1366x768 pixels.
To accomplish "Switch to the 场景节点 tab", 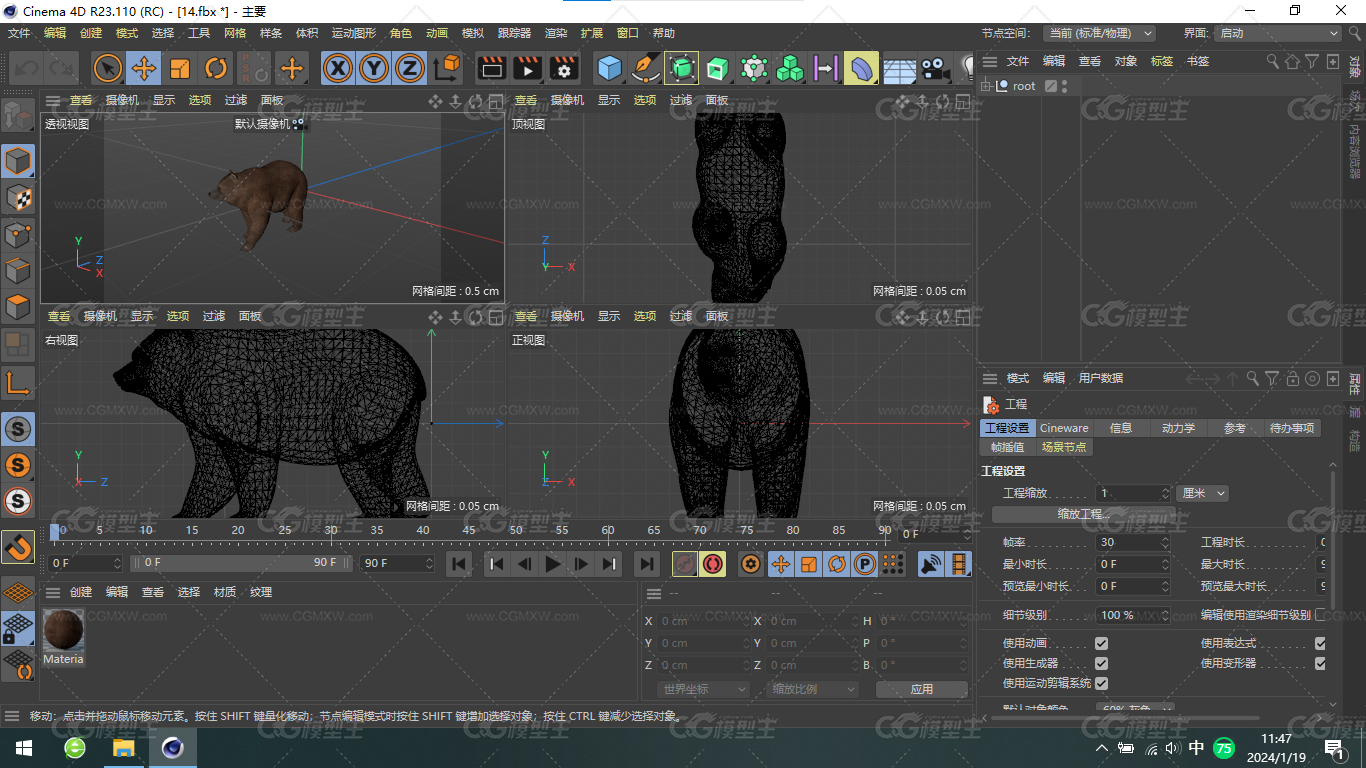I will point(1064,447).
